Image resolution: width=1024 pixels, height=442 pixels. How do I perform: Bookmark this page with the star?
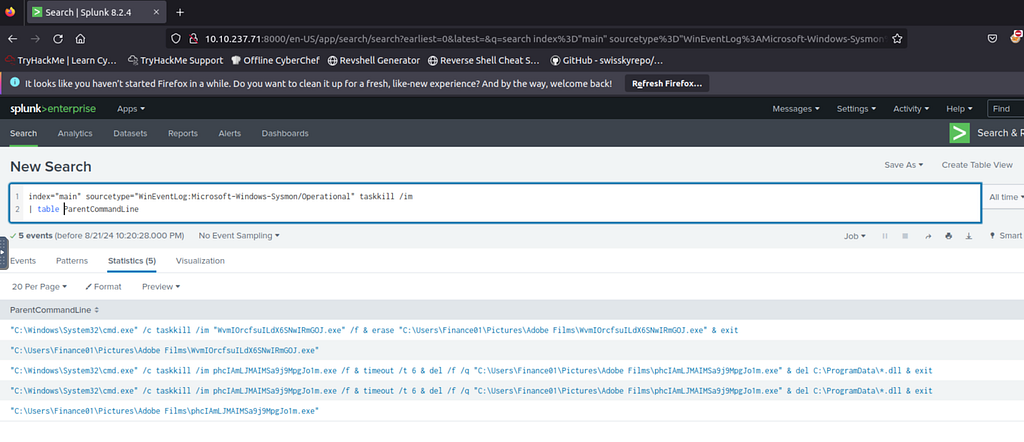pos(897,39)
